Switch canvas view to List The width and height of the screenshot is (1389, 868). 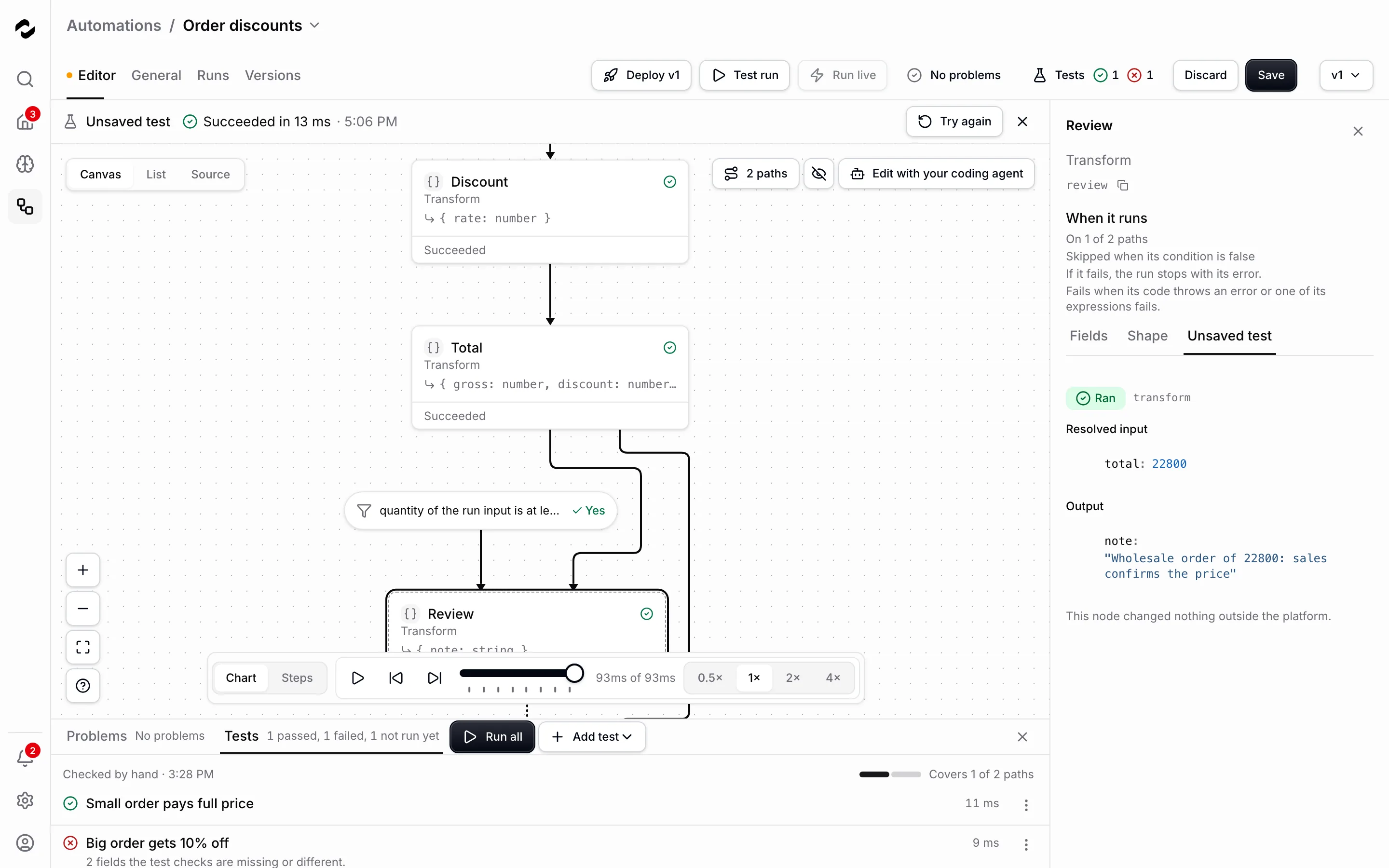pyautogui.click(x=156, y=174)
